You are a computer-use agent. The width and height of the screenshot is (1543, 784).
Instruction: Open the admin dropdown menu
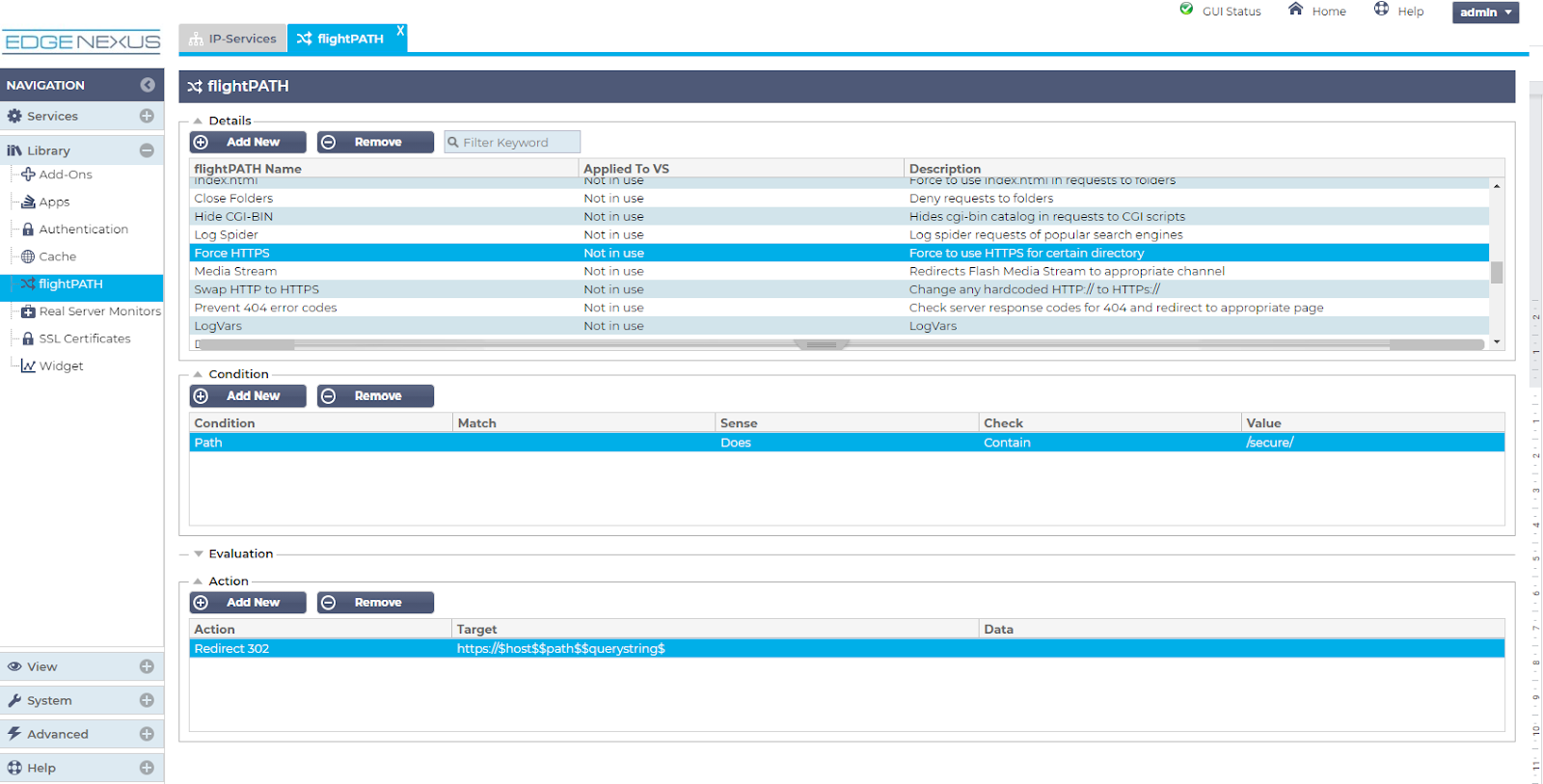tap(1484, 13)
